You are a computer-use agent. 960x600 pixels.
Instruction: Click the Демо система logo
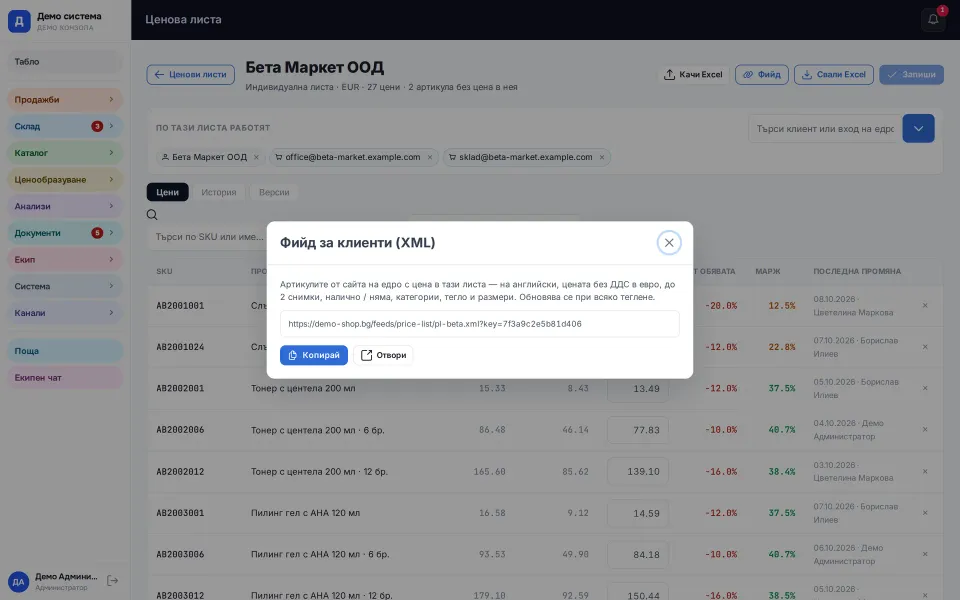(19, 21)
